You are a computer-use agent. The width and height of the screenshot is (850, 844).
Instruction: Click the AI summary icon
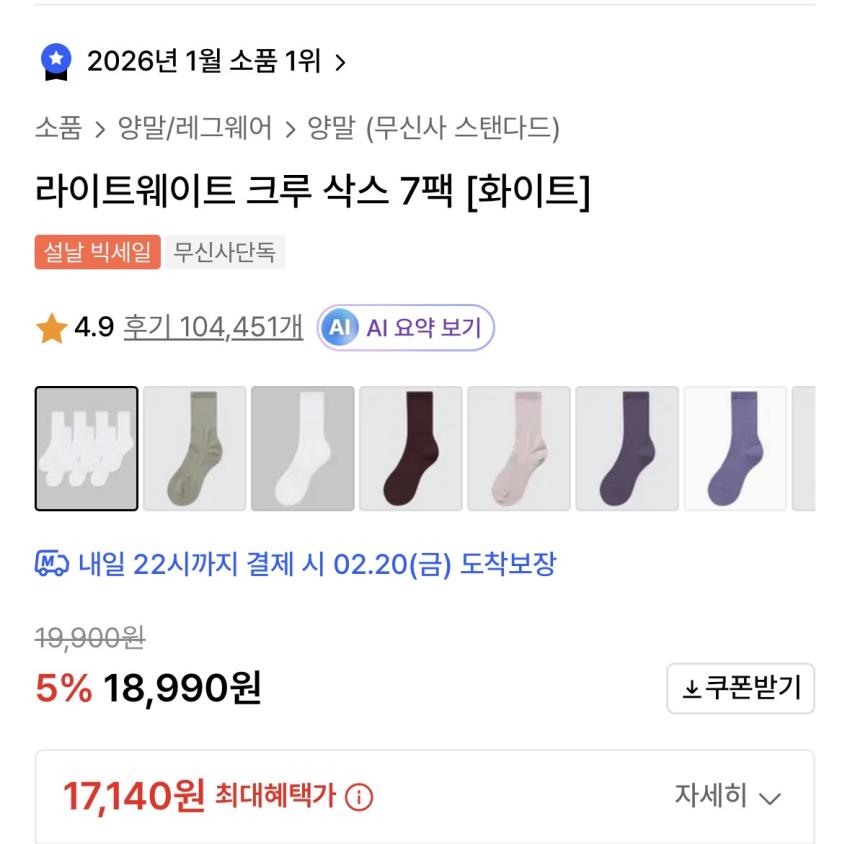pyautogui.click(x=340, y=328)
